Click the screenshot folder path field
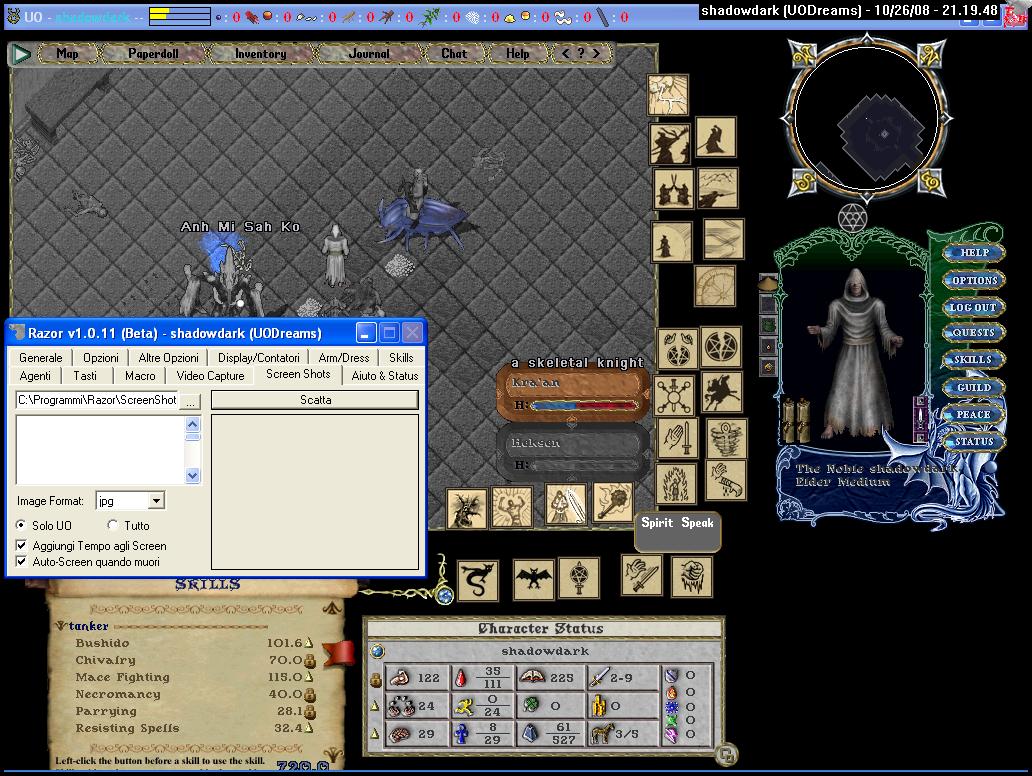 coord(97,400)
